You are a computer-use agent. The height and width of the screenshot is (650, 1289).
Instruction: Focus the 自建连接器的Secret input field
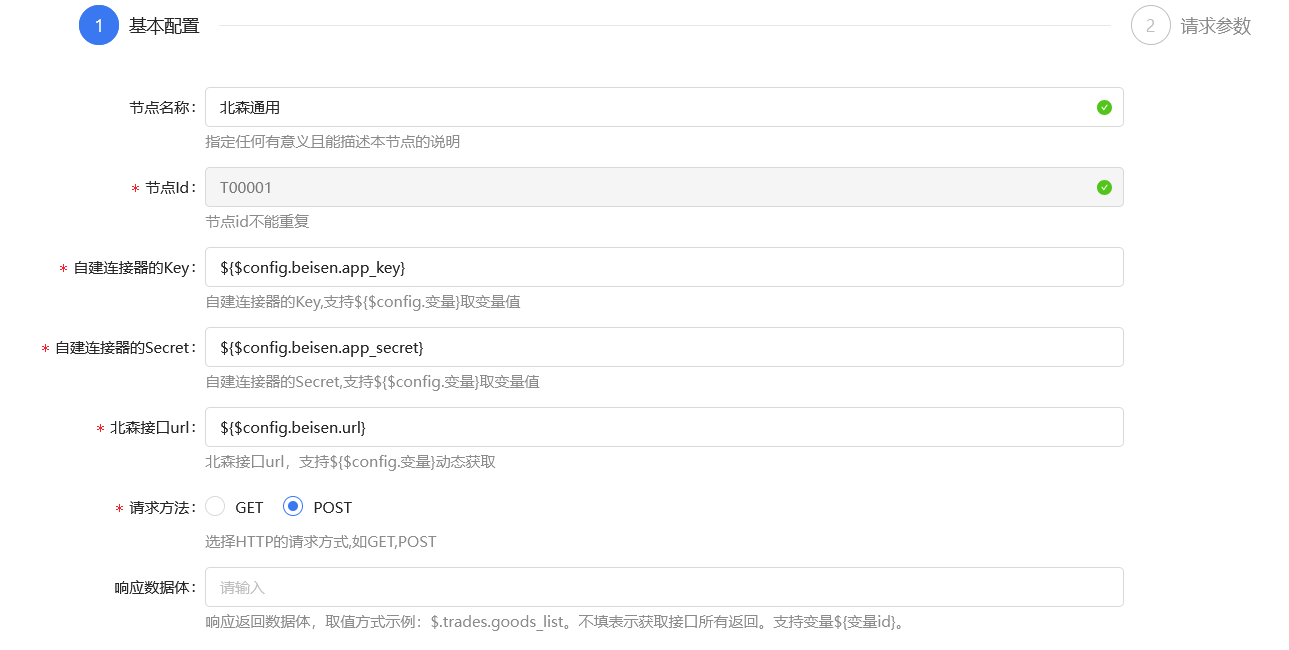coord(663,347)
